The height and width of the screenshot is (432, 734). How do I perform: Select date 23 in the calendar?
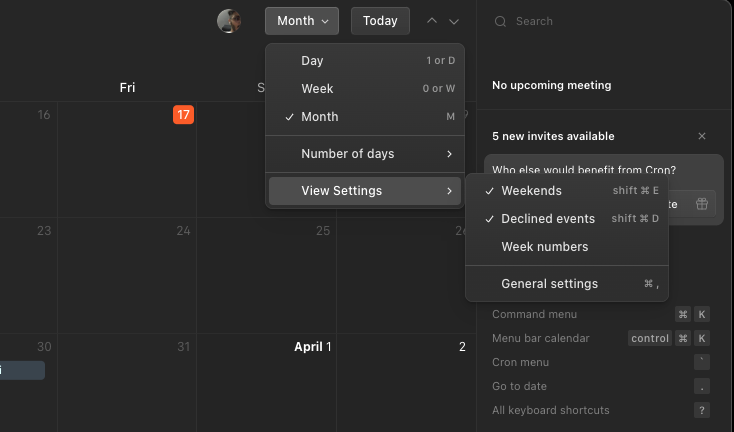[44, 231]
